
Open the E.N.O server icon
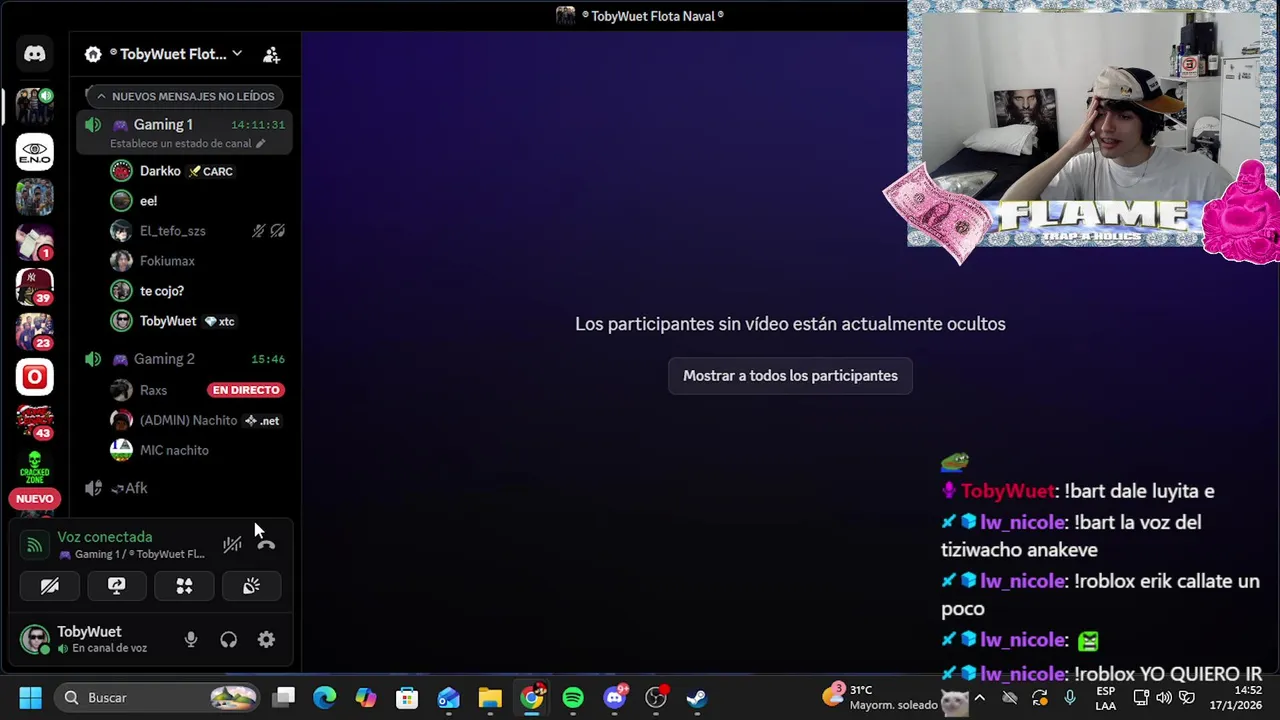pyautogui.click(x=35, y=152)
